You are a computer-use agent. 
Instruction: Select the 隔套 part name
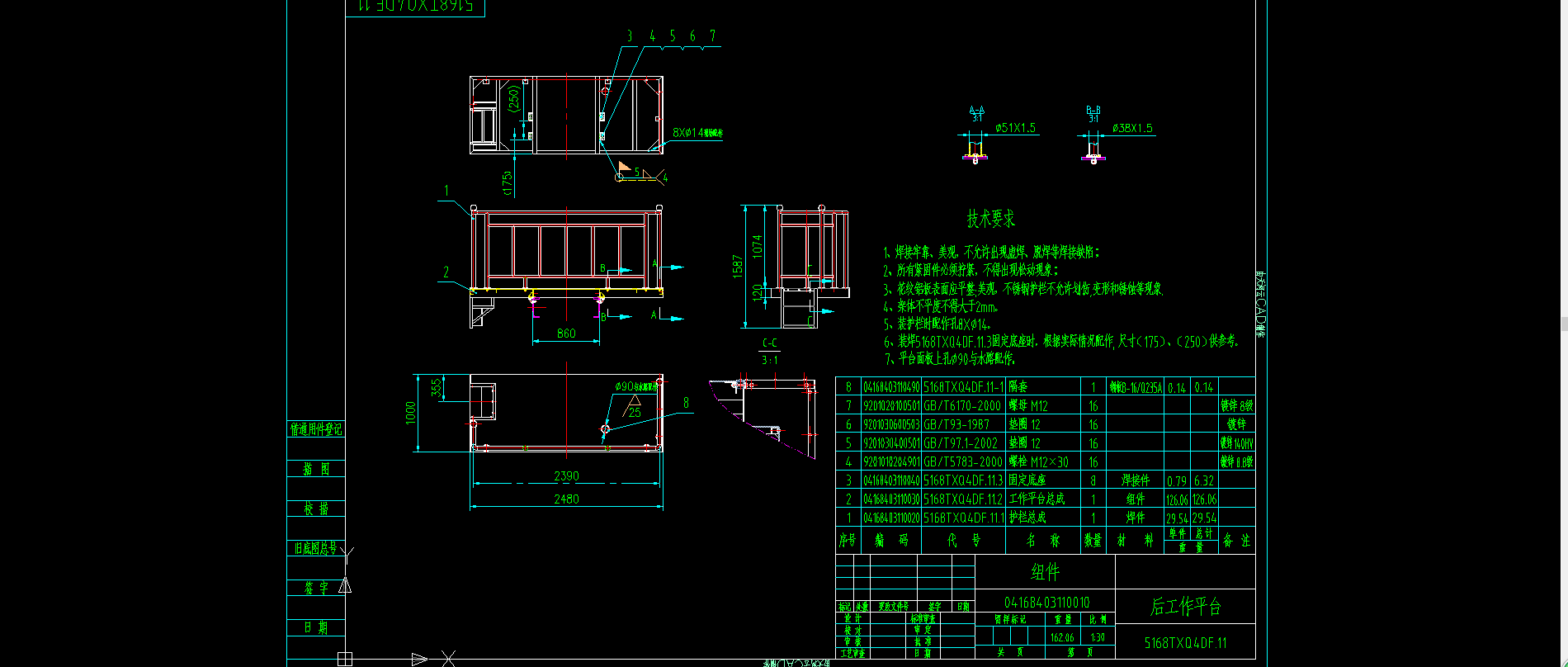(1018, 386)
